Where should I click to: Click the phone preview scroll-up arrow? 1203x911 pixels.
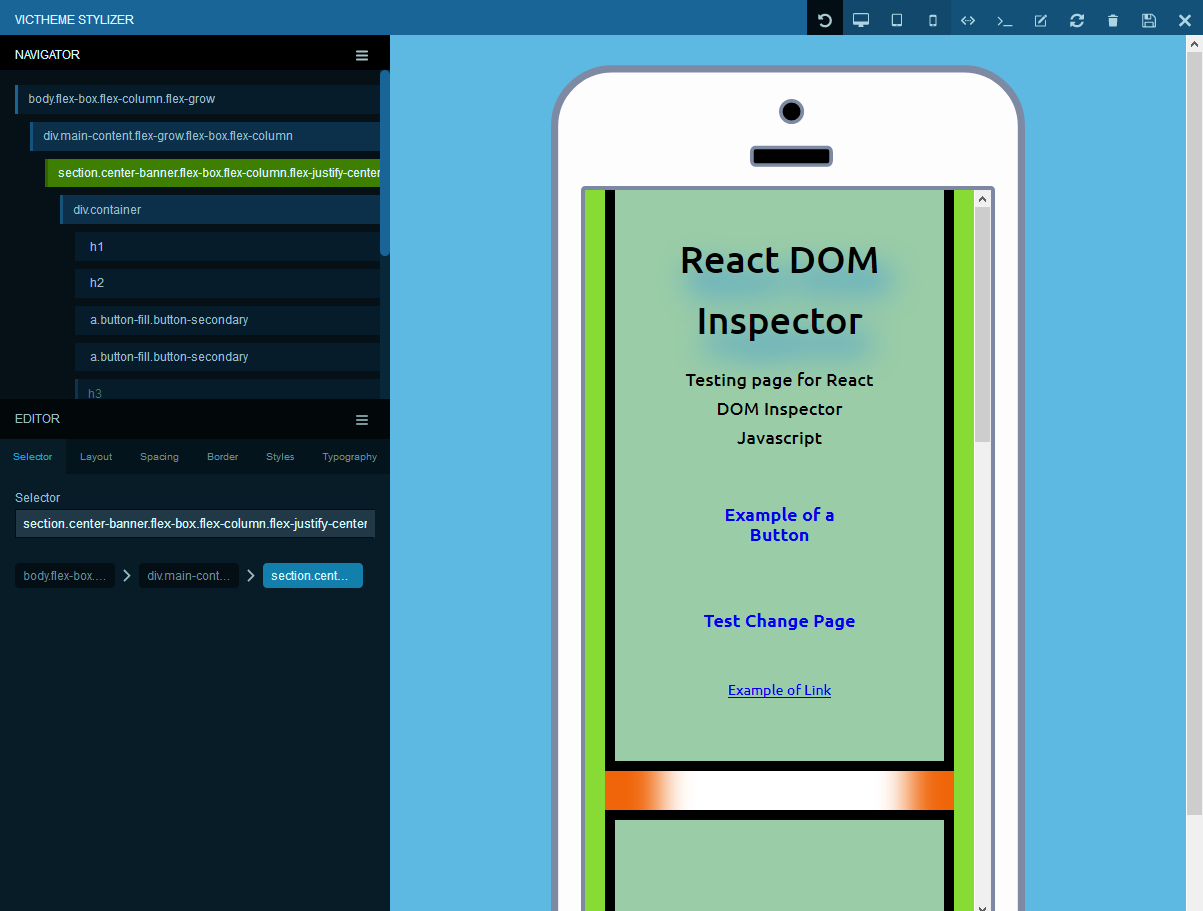(x=982, y=198)
